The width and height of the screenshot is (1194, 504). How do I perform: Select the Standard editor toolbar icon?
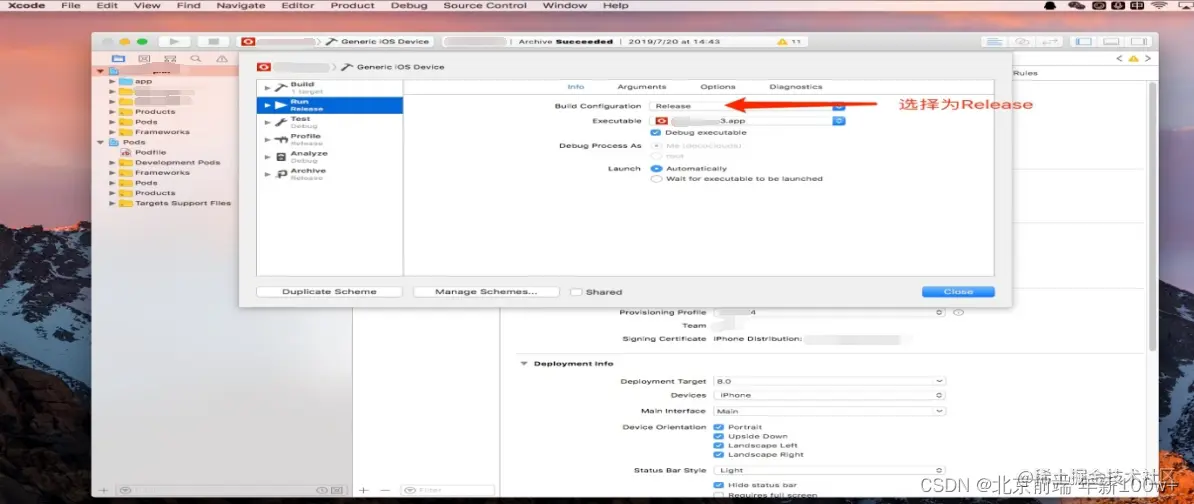tap(996, 41)
